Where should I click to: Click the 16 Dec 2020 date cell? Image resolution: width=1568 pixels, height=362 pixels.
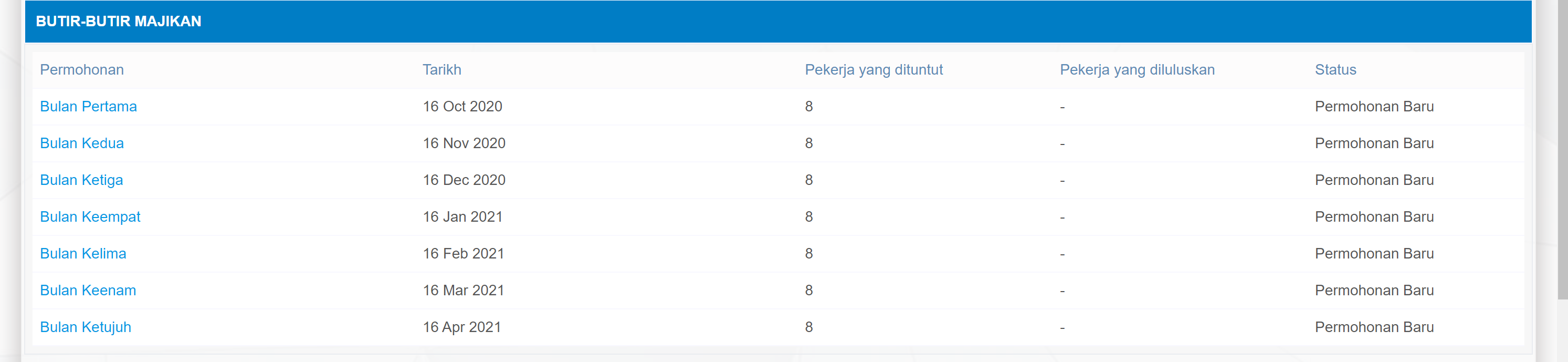(464, 180)
